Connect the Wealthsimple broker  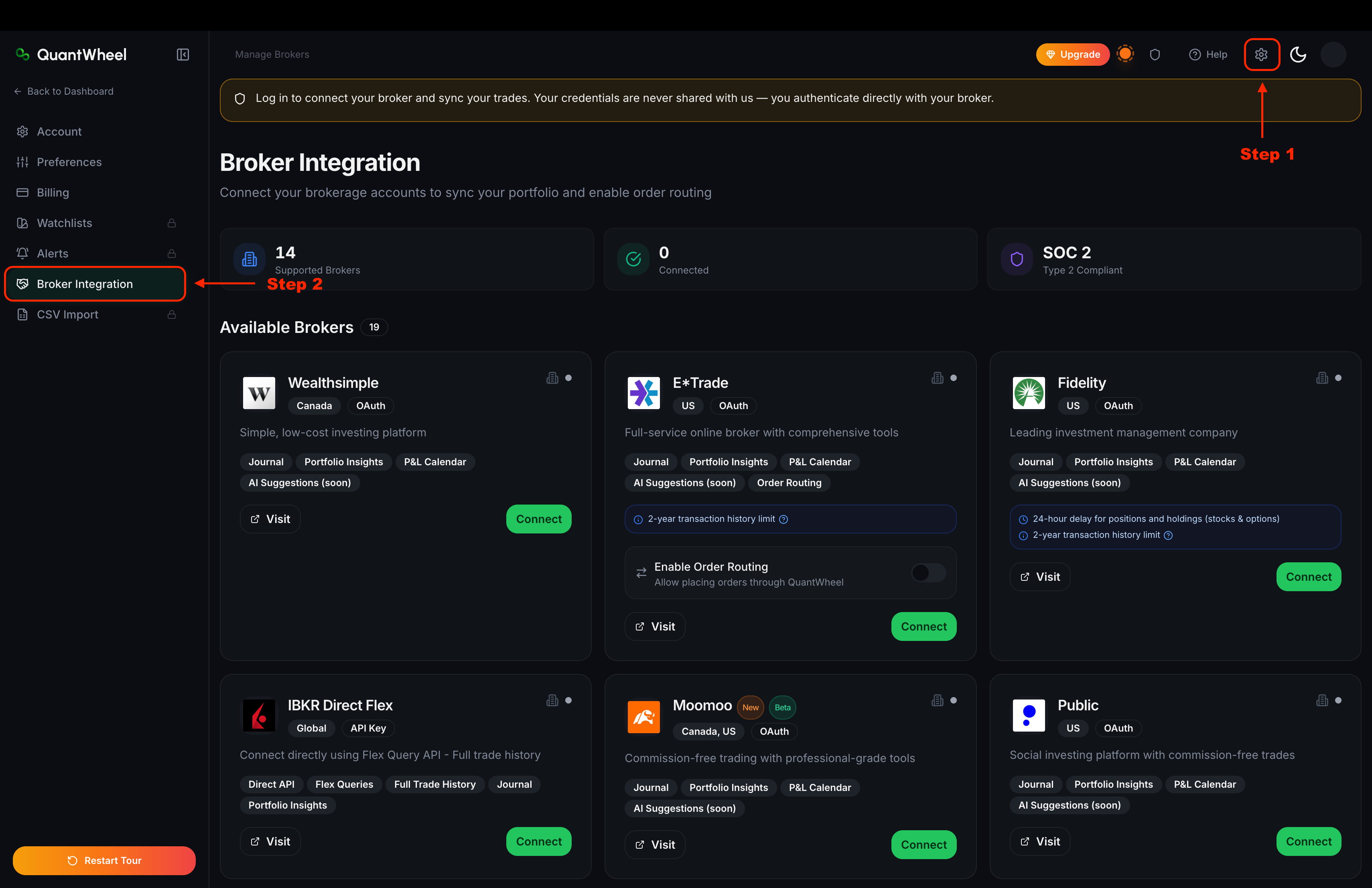[538, 519]
